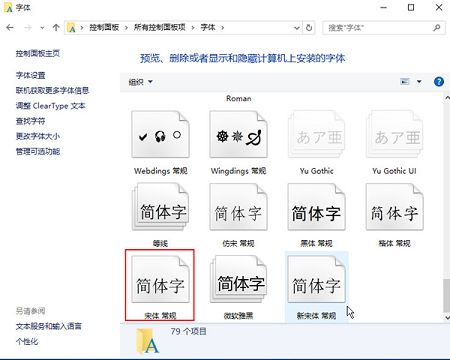Click the scrollbar up arrow
This screenshot has width=450, height=360.
coord(447,98)
